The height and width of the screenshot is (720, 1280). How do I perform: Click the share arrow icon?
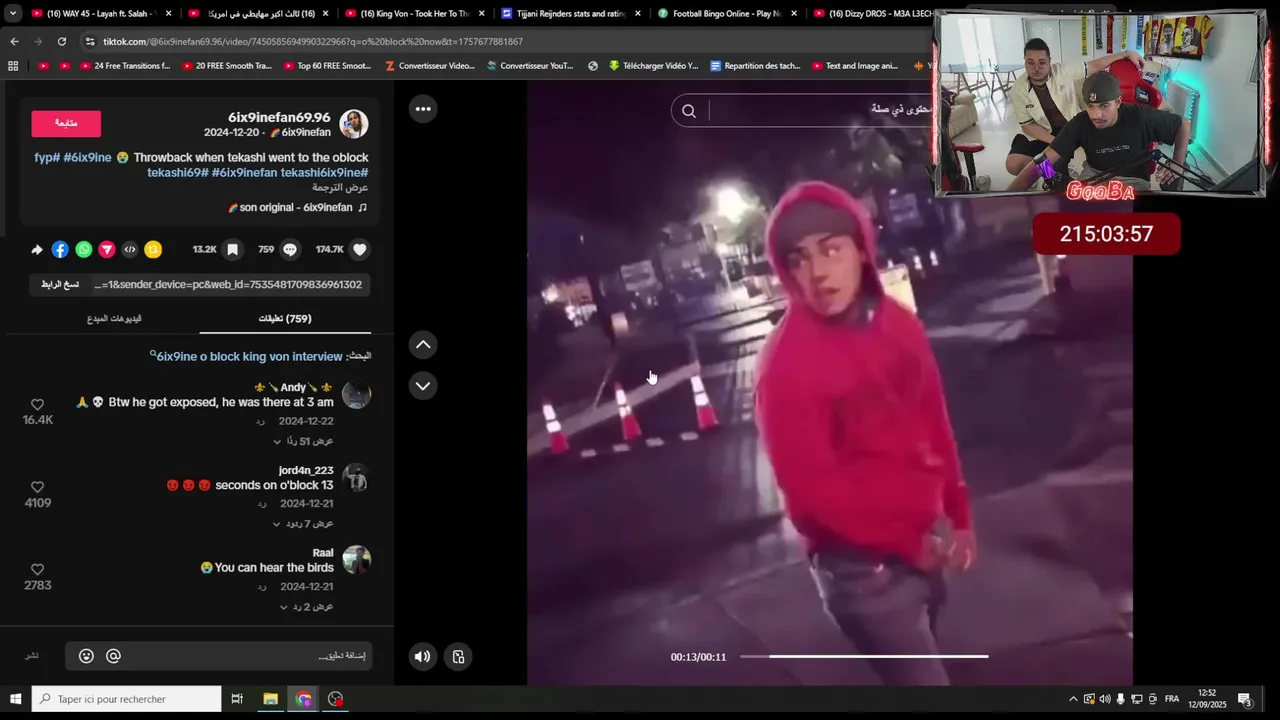(x=37, y=249)
